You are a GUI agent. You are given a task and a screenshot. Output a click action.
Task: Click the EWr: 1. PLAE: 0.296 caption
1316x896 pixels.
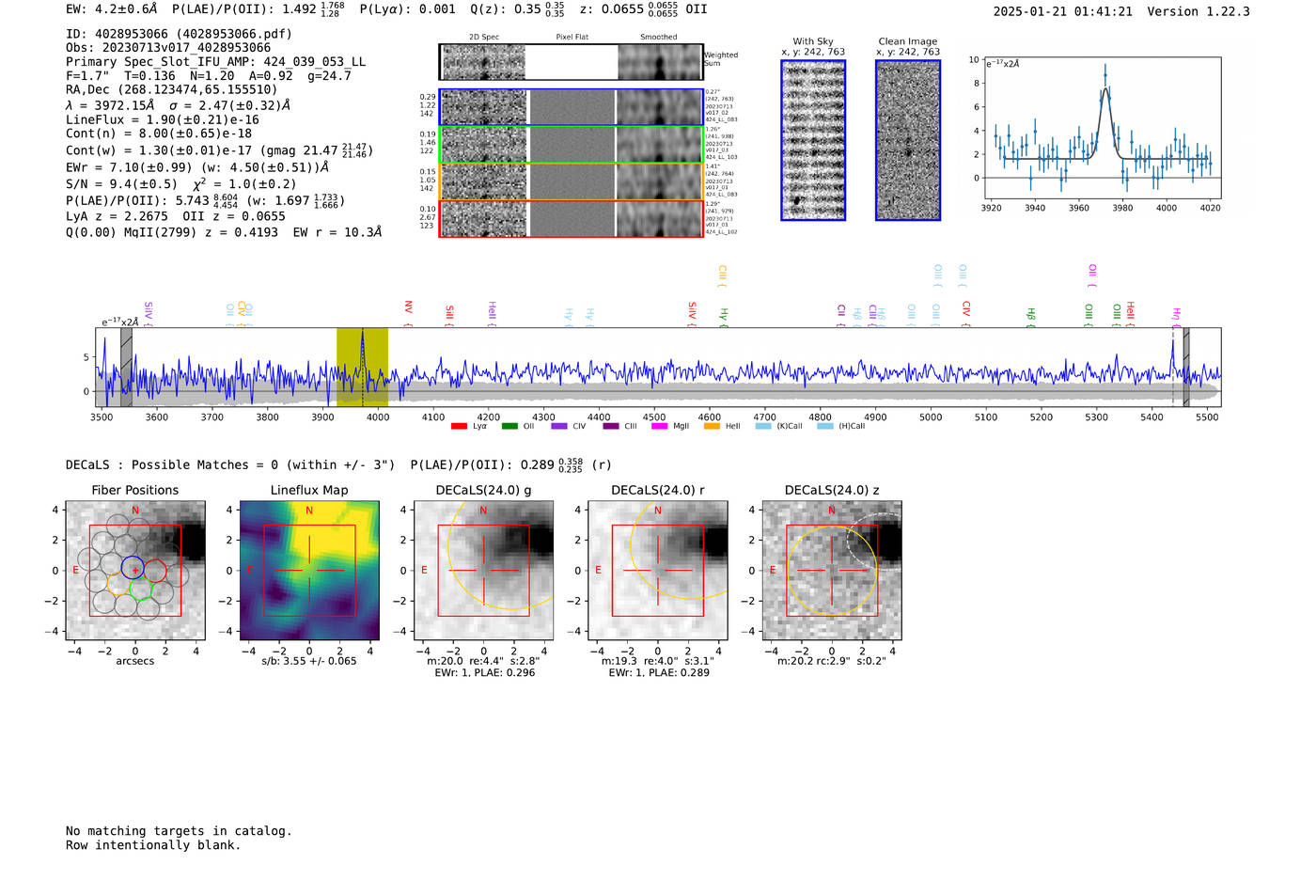[484, 673]
